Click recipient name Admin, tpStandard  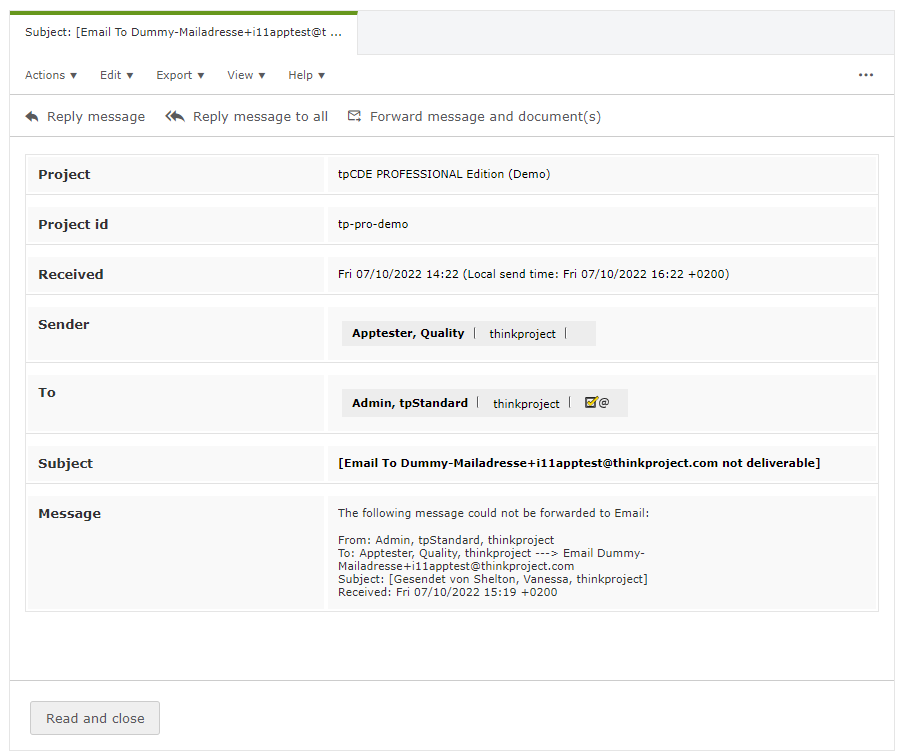click(410, 404)
